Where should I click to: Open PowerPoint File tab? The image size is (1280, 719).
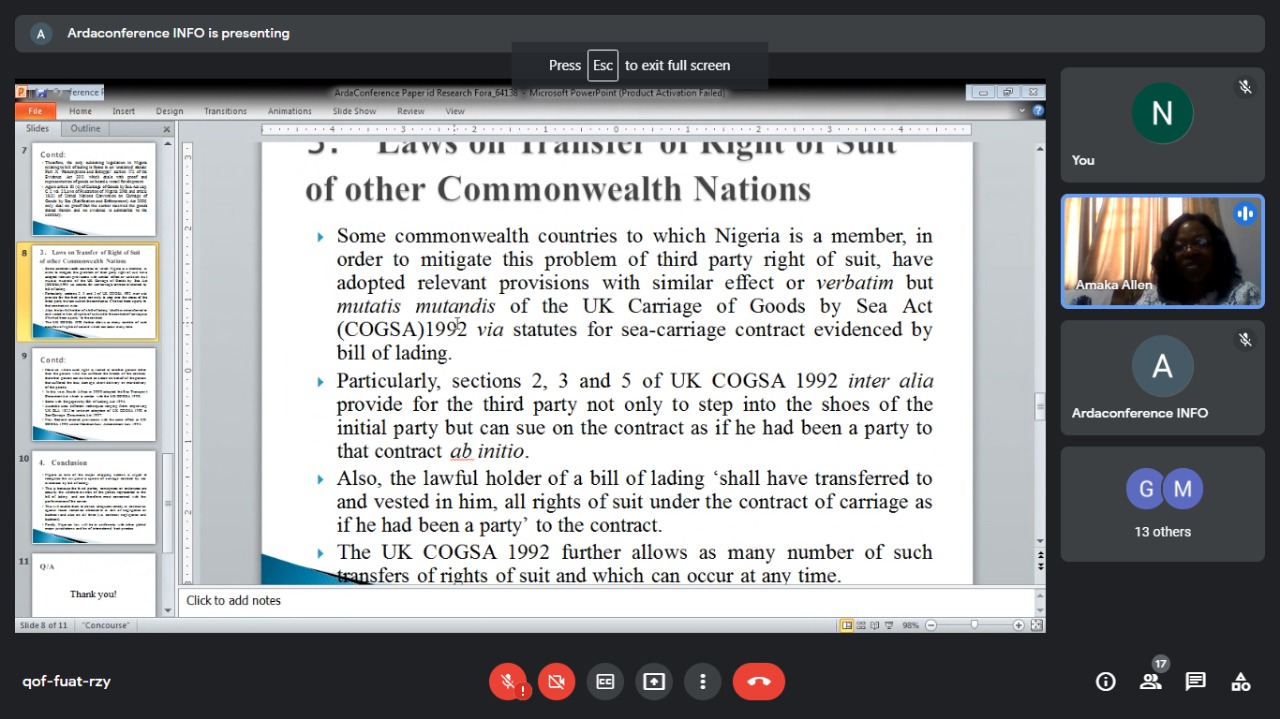tap(35, 111)
